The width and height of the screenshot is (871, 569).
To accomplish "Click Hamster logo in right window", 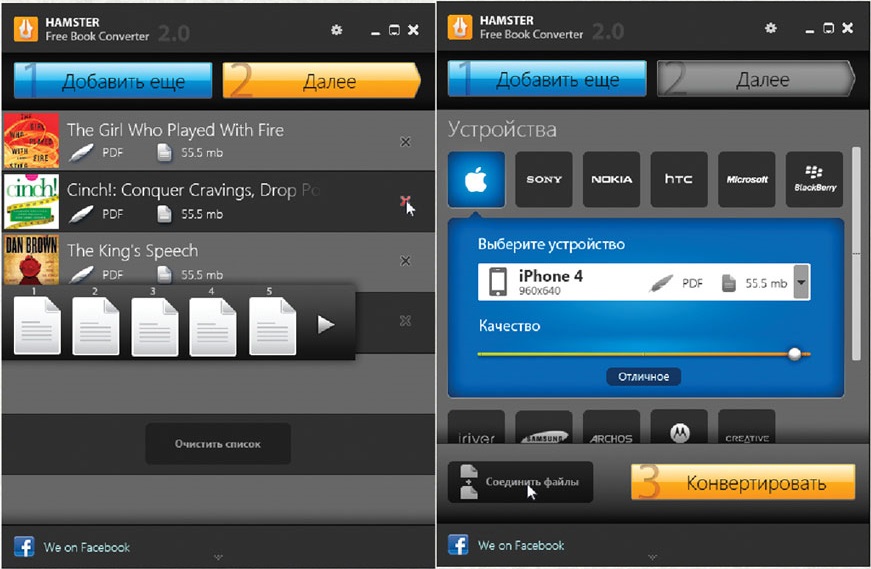I will 459,27.
